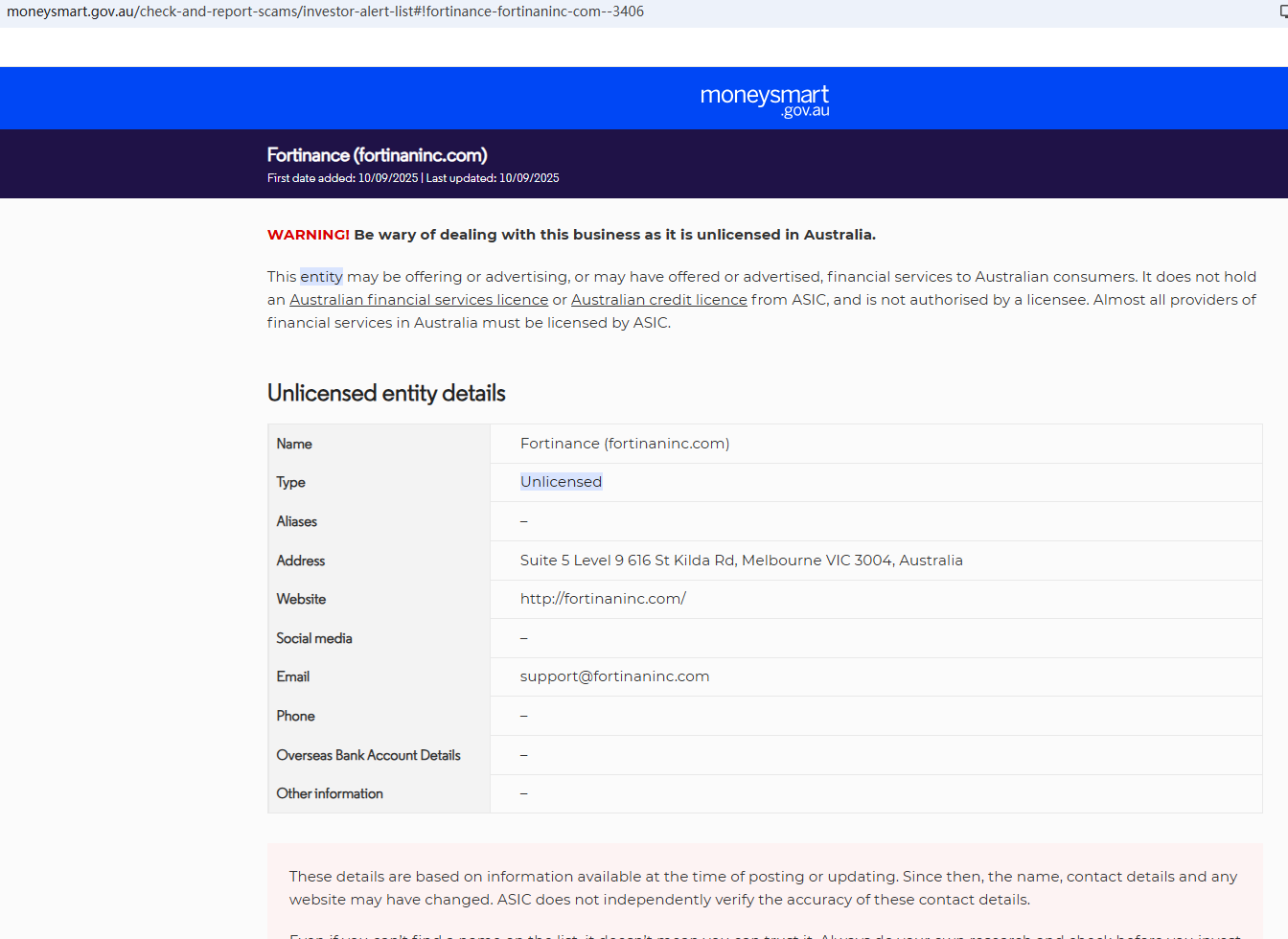
Task: Click the Social media row label
Action: coord(314,638)
